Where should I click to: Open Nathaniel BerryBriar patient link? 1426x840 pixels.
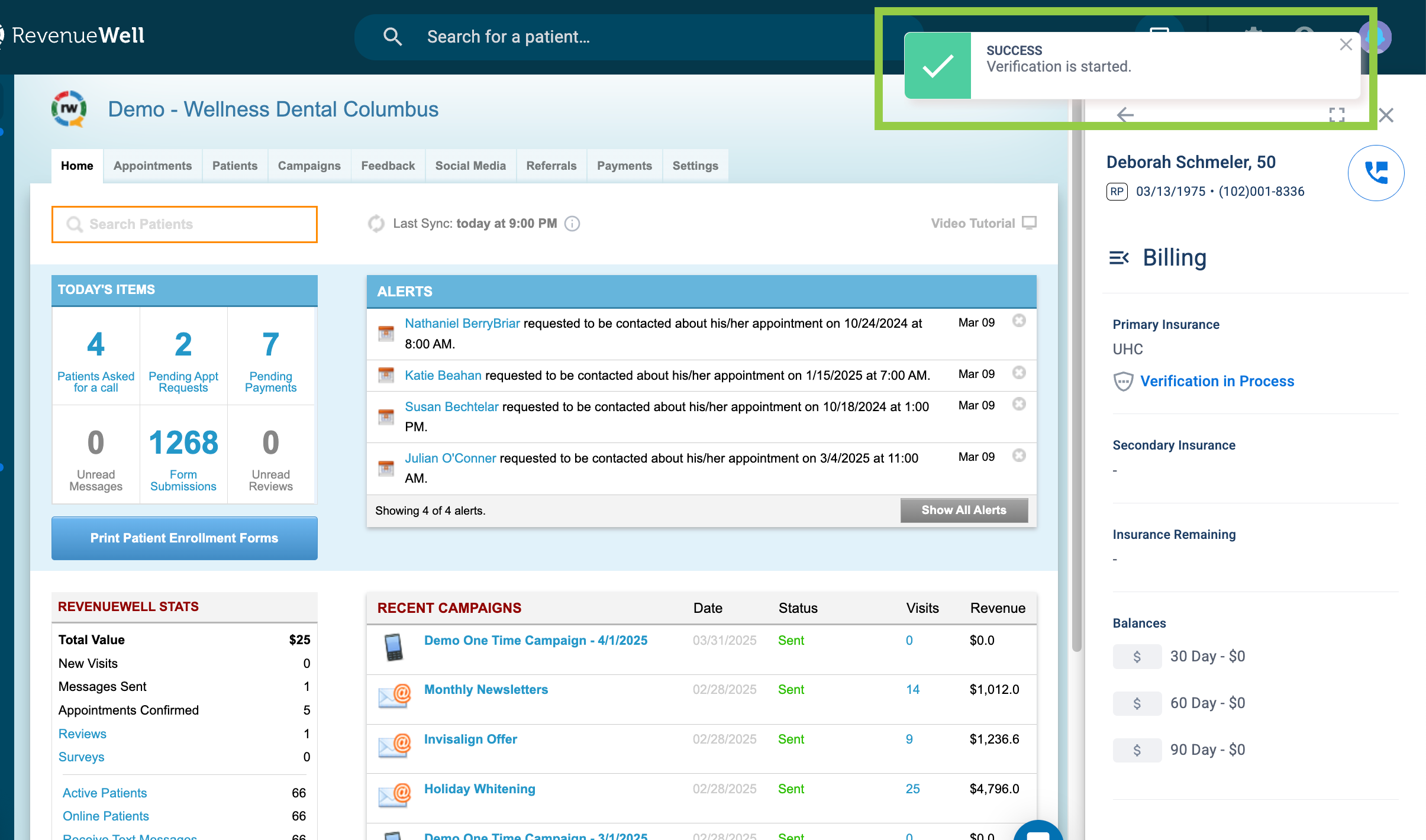462,324
